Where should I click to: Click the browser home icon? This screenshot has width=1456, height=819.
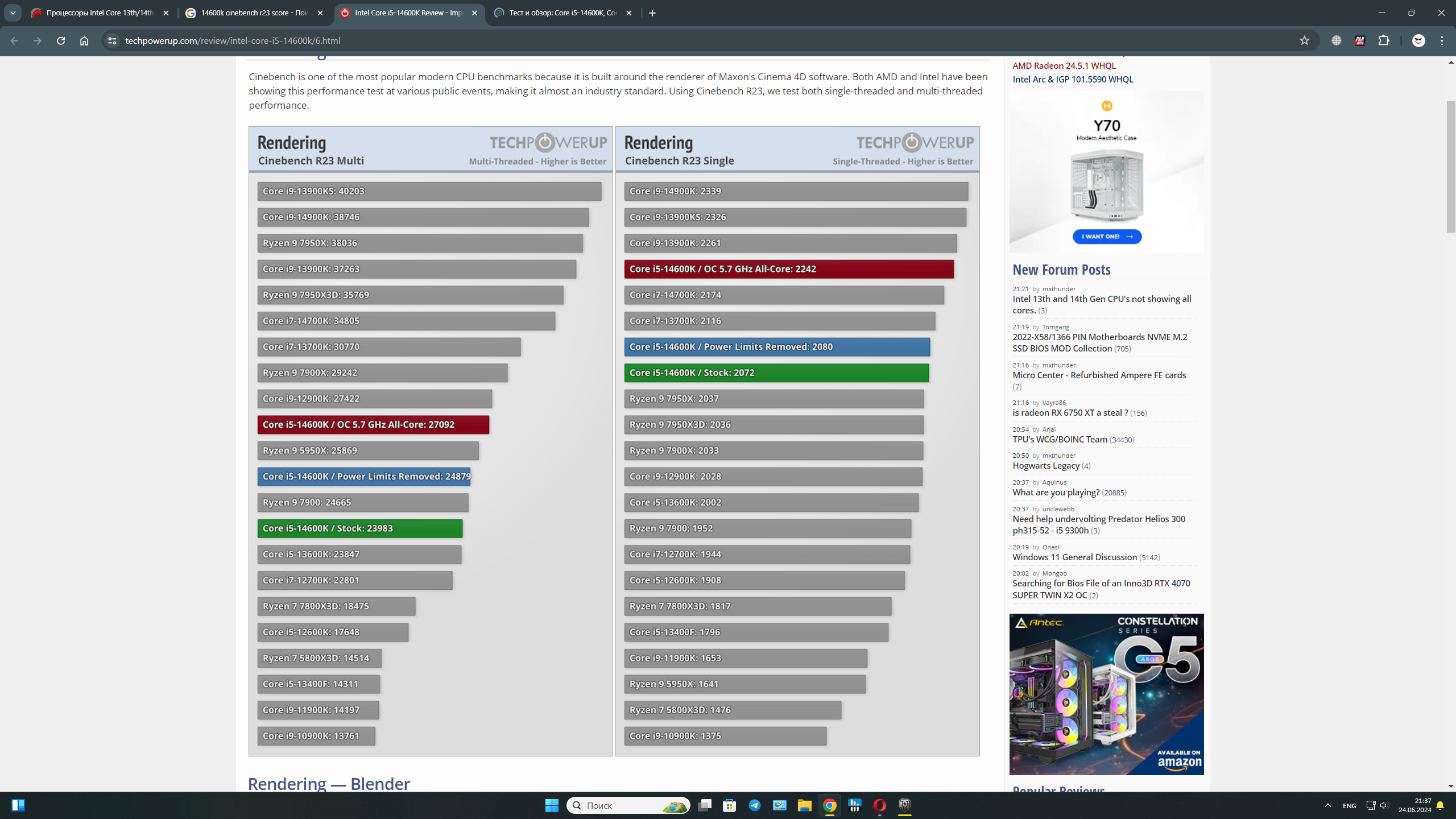(x=84, y=40)
